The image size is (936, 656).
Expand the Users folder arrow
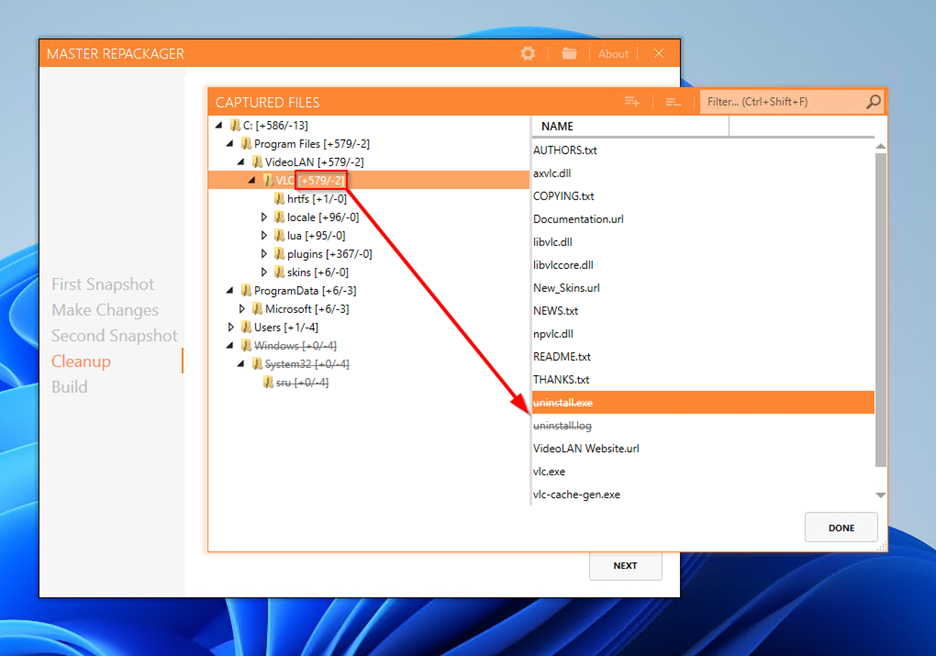click(x=231, y=327)
